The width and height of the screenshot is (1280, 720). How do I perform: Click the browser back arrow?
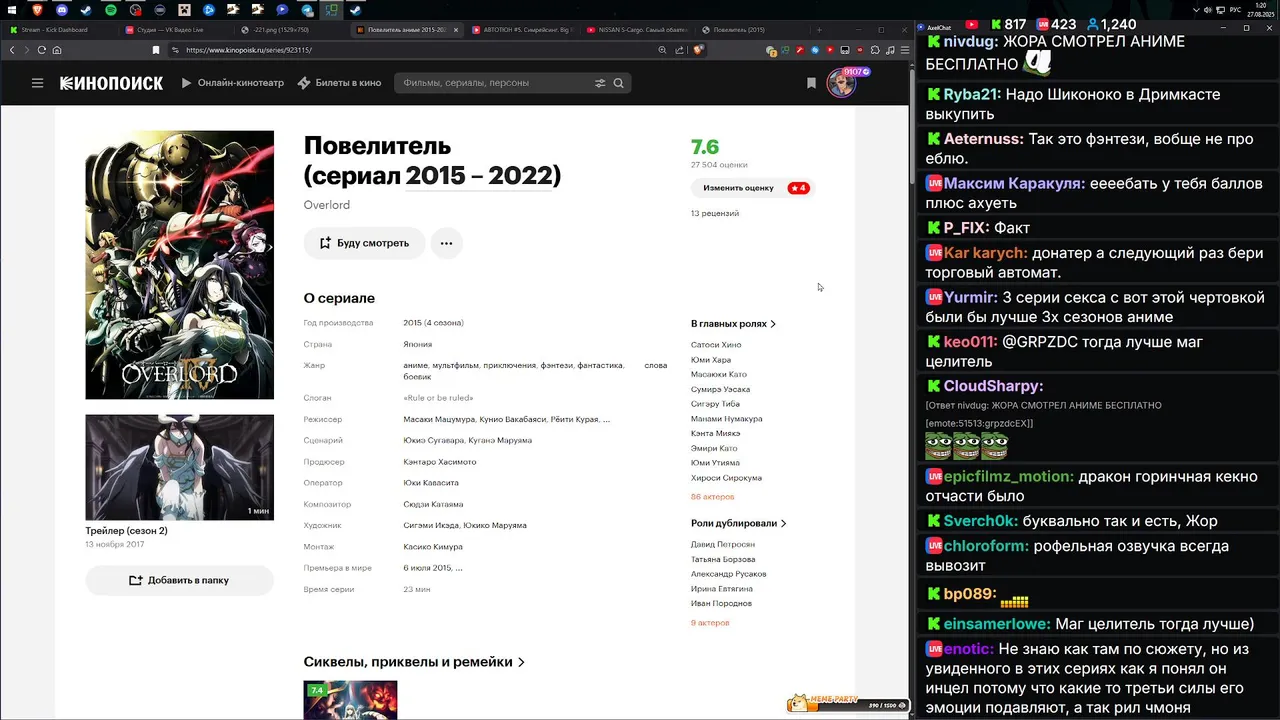[x=12, y=50]
